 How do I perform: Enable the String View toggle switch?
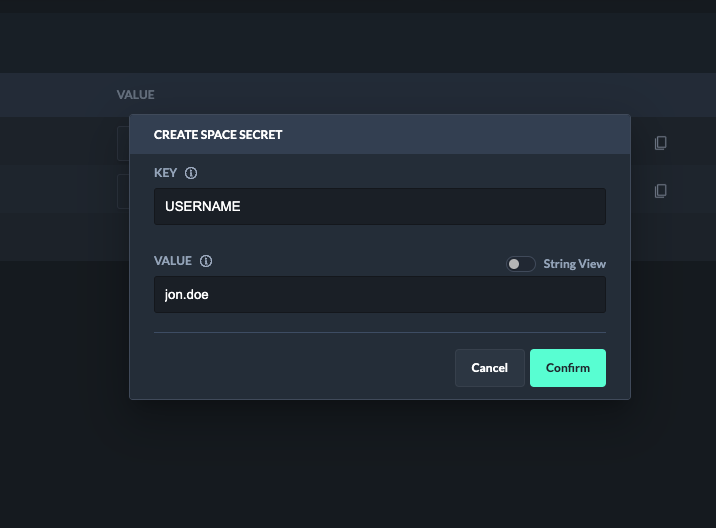click(520, 264)
